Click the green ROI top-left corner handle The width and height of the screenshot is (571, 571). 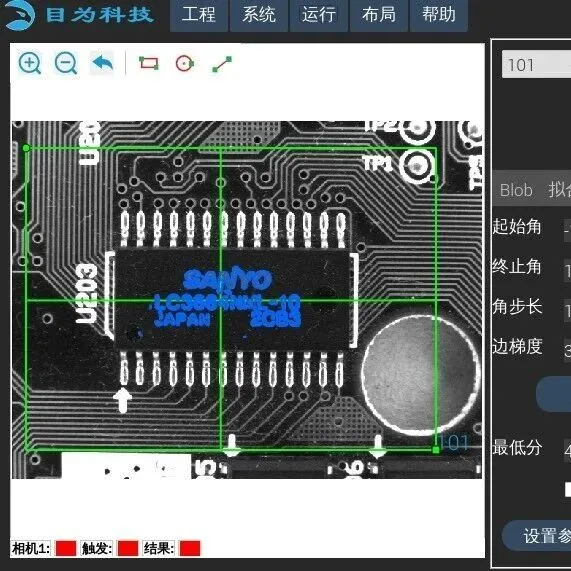[x=26, y=147]
